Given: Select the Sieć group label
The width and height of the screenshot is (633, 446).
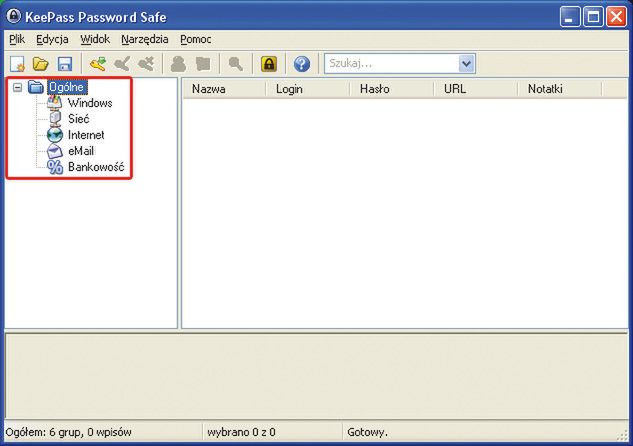Looking at the screenshot, I should [x=79, y=119].
